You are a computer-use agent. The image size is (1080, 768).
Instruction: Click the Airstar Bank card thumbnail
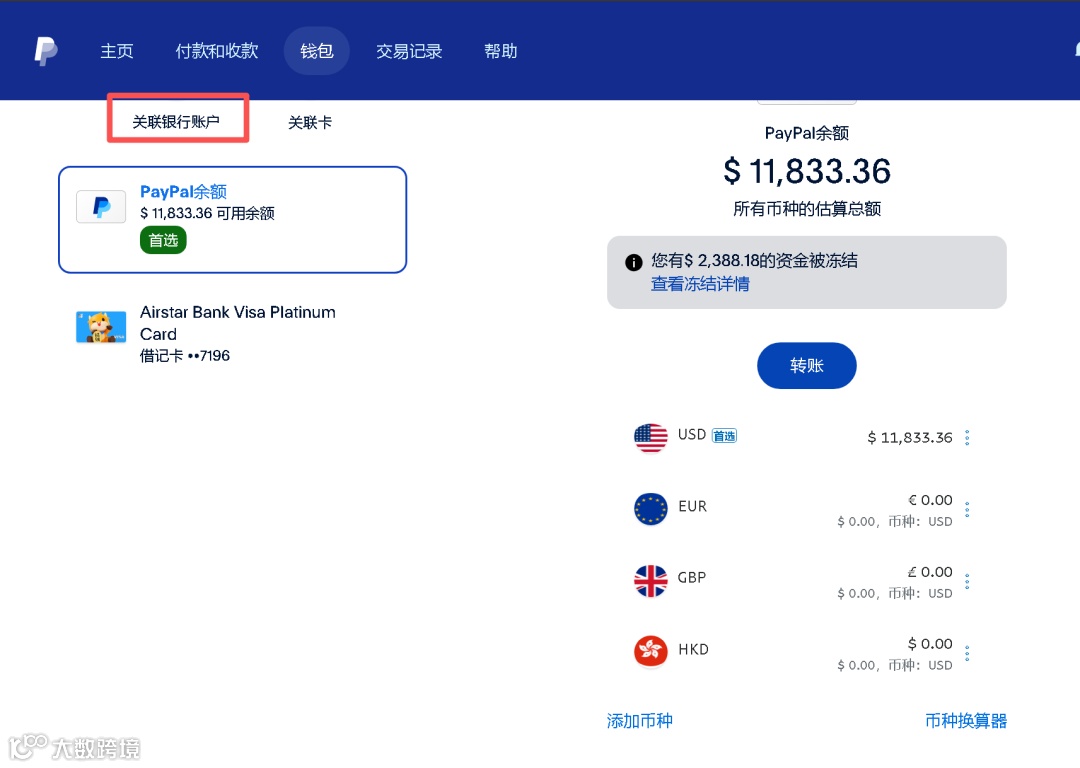[x=101, y=326]
